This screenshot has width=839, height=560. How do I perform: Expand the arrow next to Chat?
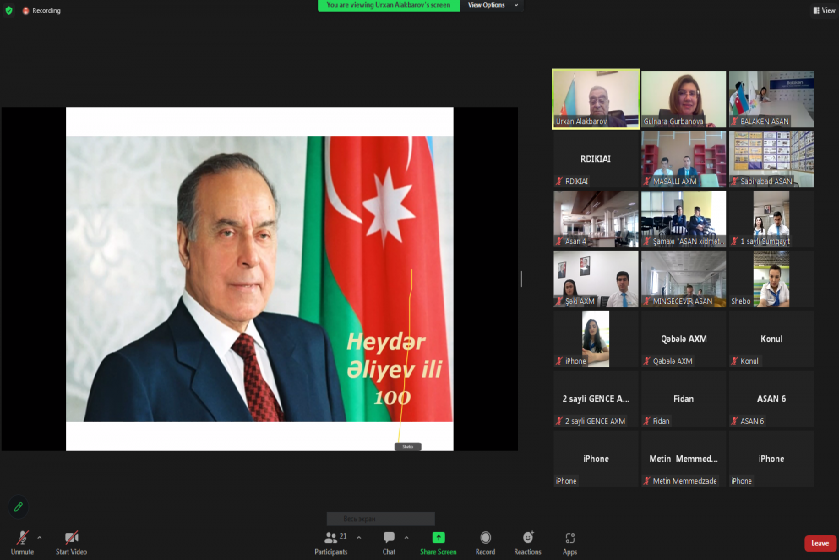coord(406,537)
